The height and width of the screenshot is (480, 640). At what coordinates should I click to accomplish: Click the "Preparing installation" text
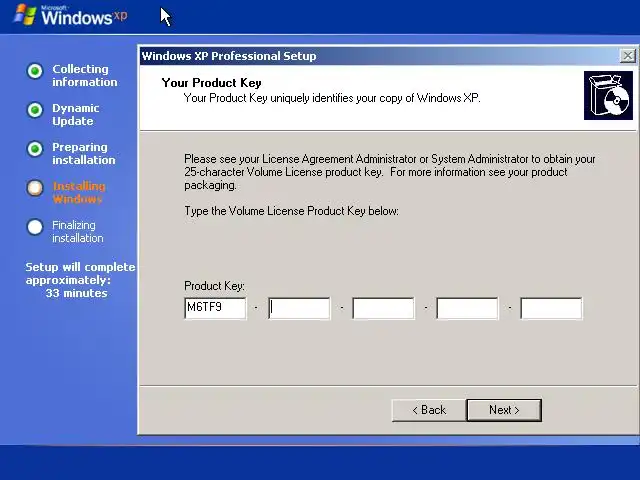click(x=84, y=153)
